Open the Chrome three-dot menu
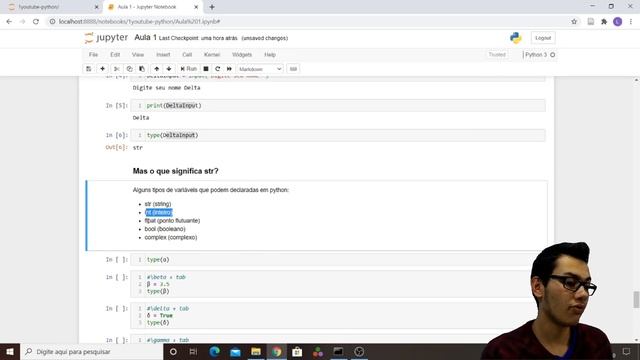 coord(631,22)
